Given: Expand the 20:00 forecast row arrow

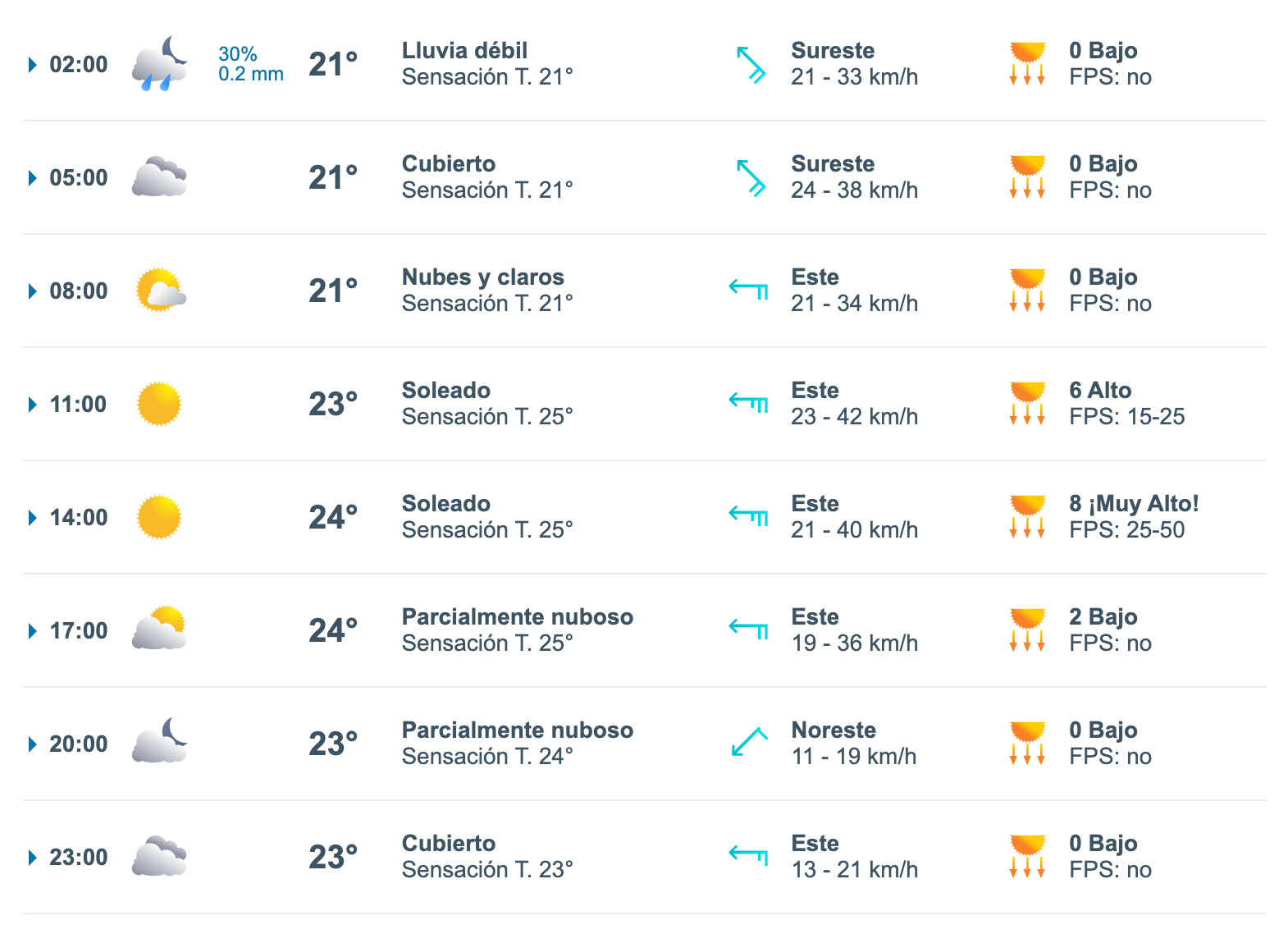Looking at the screenshot, I should tap(33, 744).
